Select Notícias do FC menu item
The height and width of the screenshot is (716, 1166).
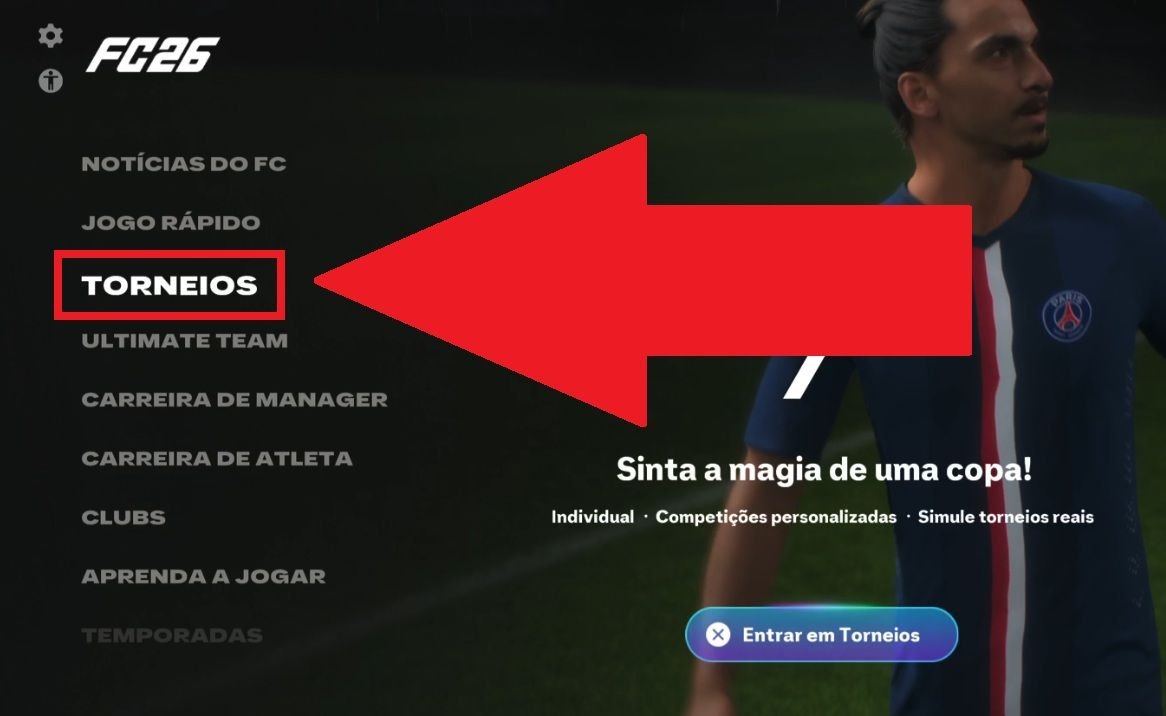(184, 164)
